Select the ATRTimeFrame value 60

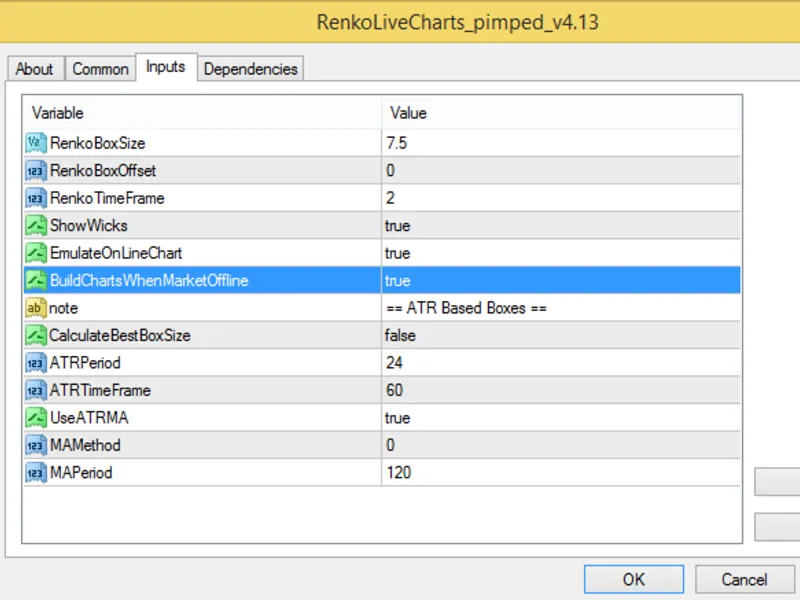point(561,390)
